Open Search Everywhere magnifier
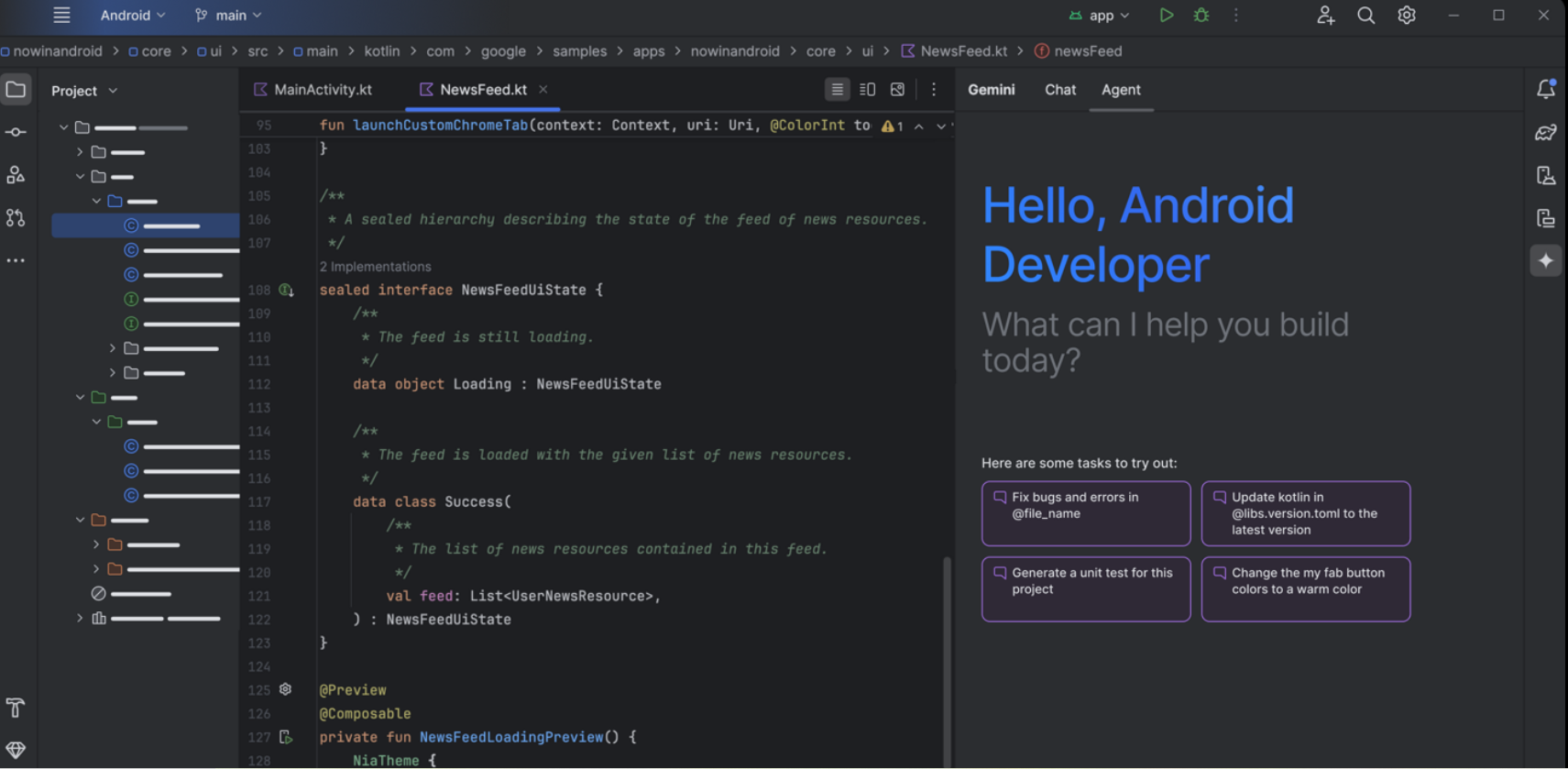1568x769 pixels. pos(1365,15)
